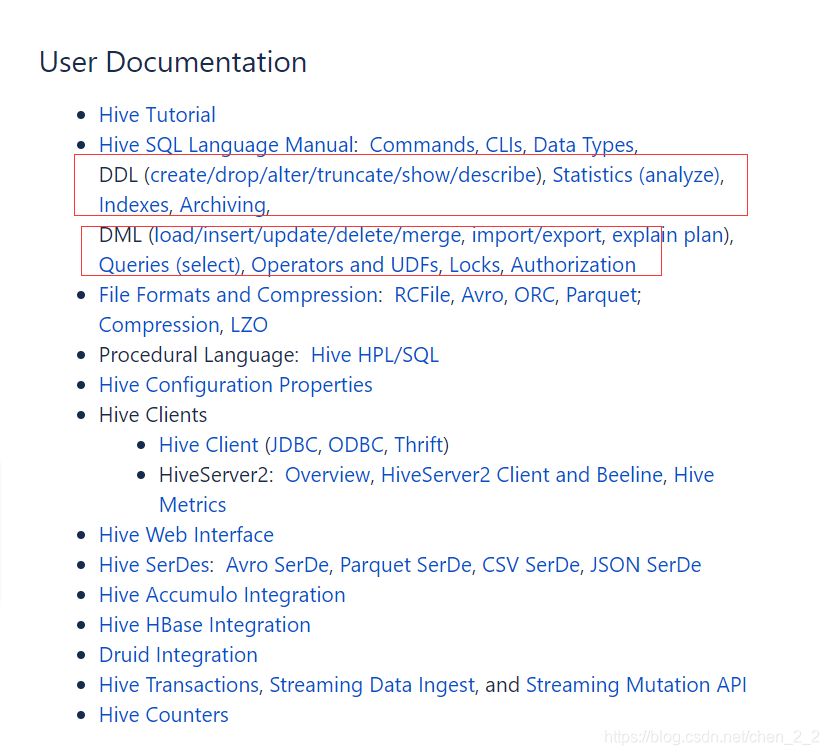829x755 pixels.
Task: Open the Druid Integration link
Action: (178, 655)
